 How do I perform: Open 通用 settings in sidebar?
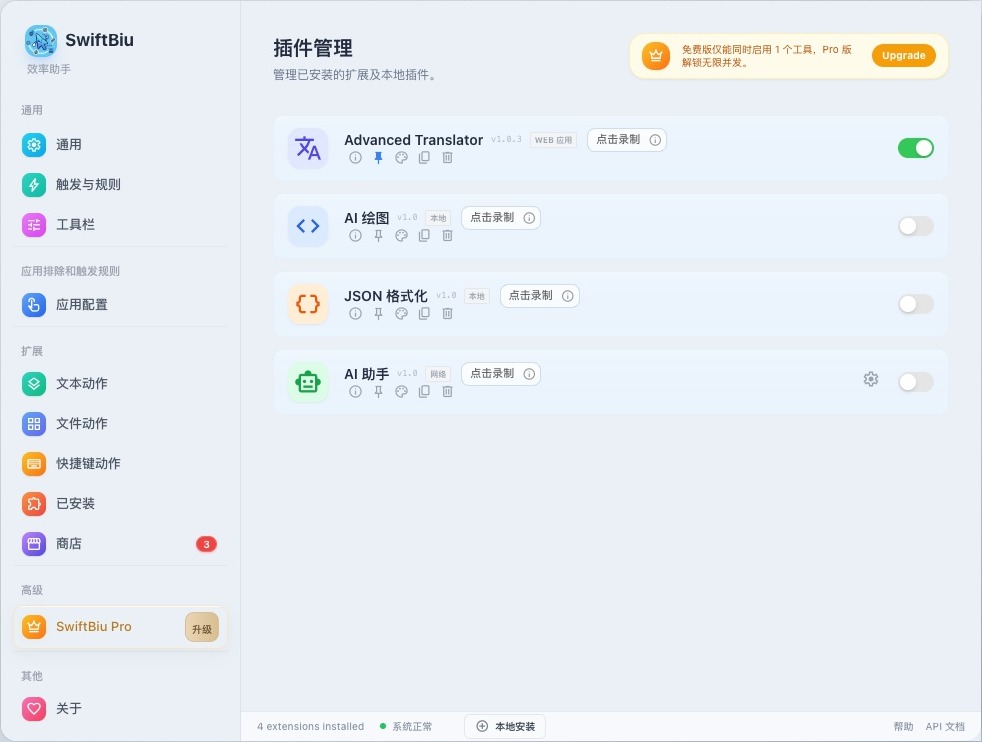click(120, 145)
